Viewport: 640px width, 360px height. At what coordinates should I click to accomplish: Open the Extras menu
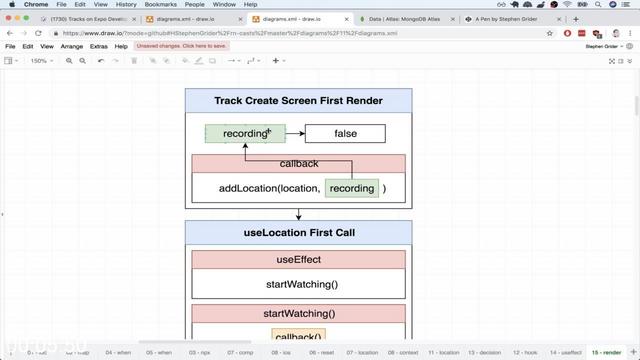pyautogui.click(x=99, y=47)
